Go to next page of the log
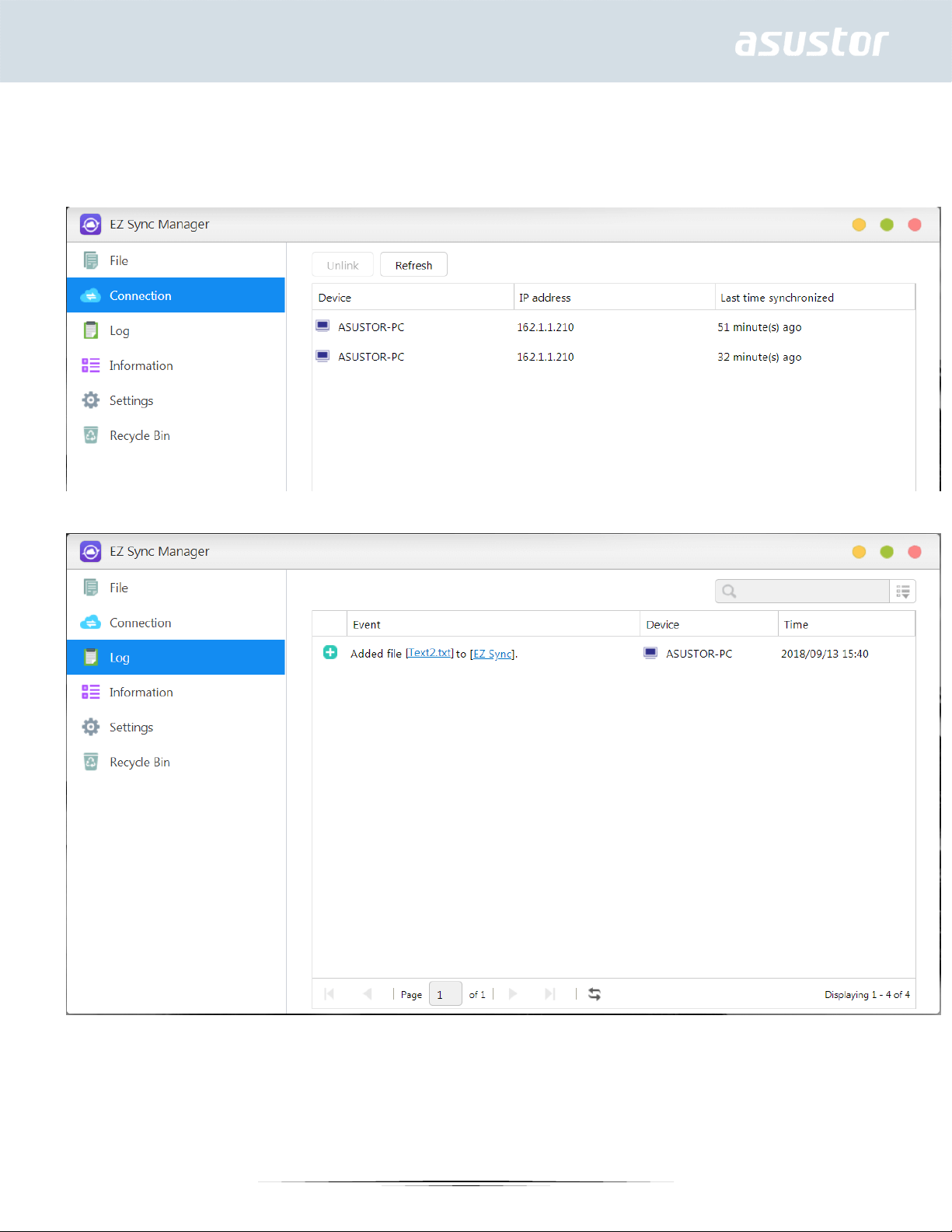The width and height of the screenshot is (952, 1232). coord(513,994)
